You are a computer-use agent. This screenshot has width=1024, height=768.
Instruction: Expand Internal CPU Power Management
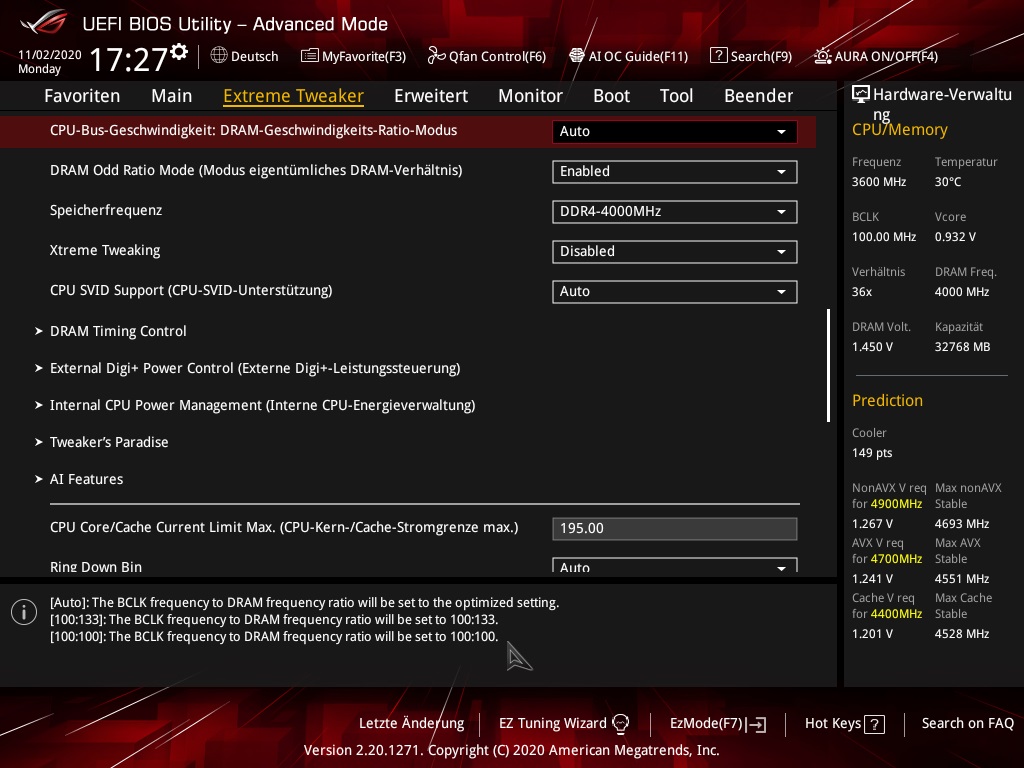click(x=262, y=406)
